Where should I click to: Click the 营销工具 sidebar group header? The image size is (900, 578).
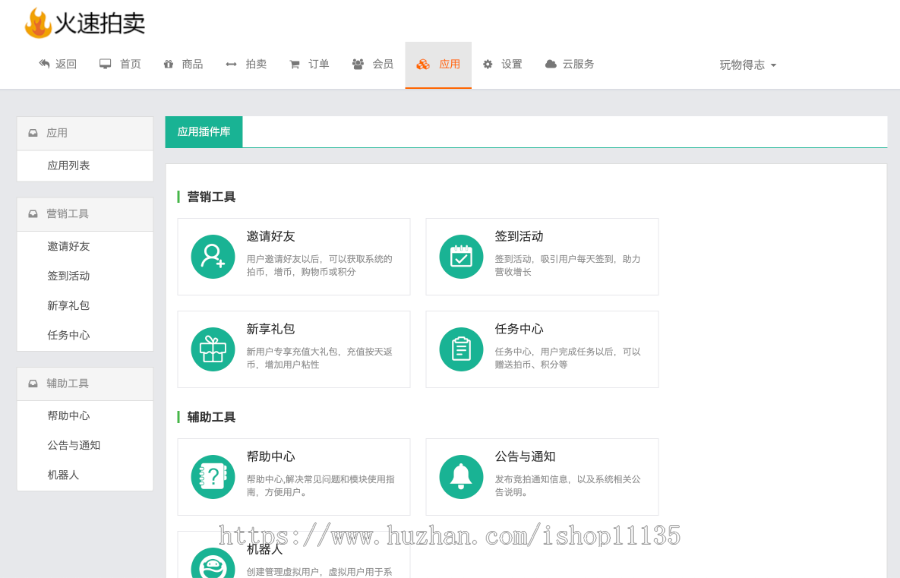(x=85, y=215)
